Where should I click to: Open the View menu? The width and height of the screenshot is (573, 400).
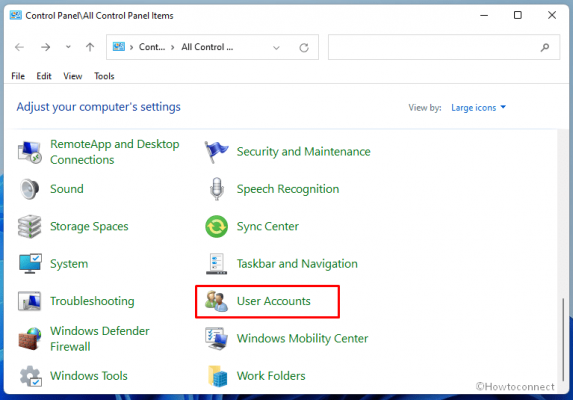coord(73,76)
